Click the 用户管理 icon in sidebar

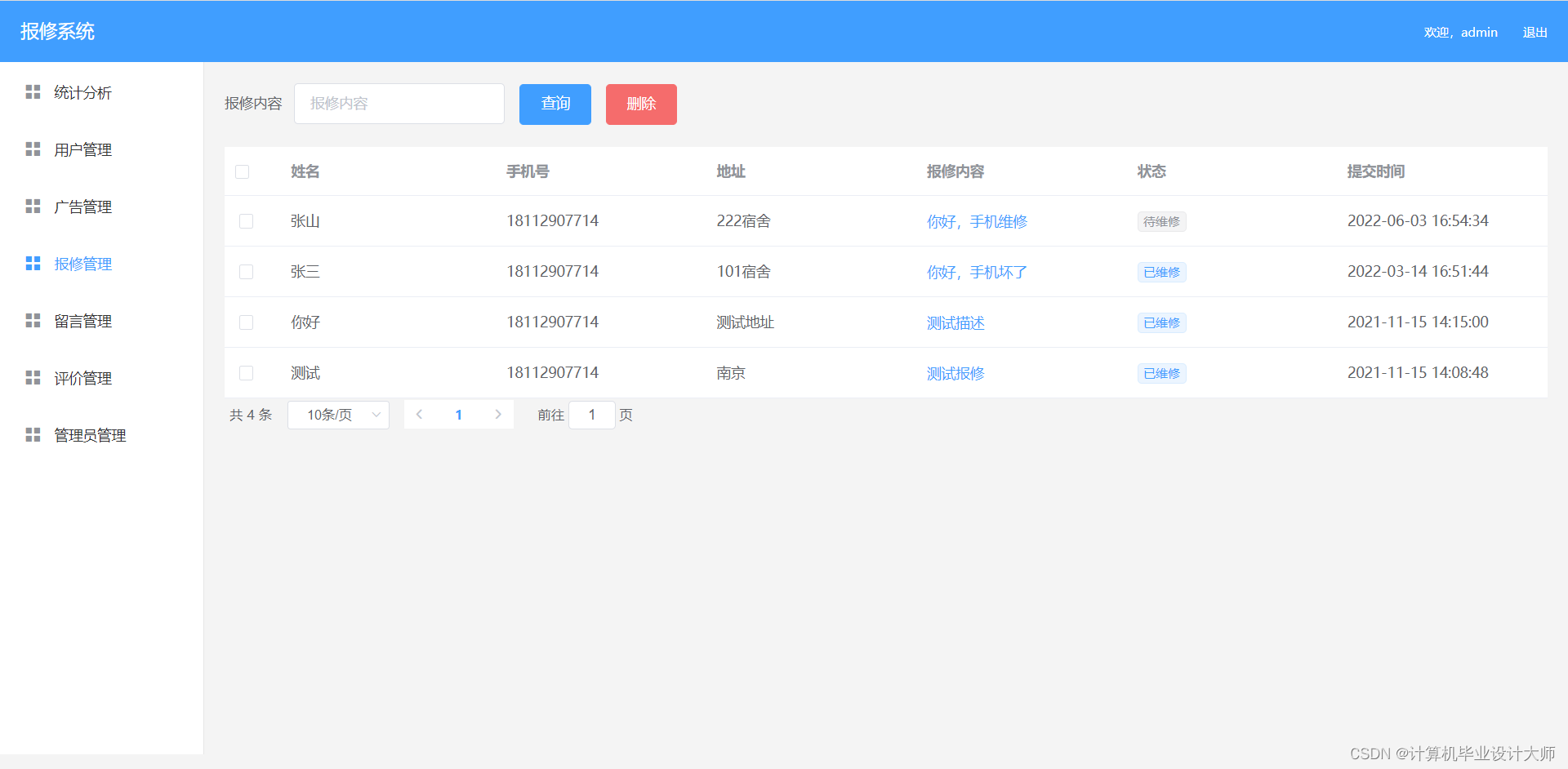tap(33, 149)
